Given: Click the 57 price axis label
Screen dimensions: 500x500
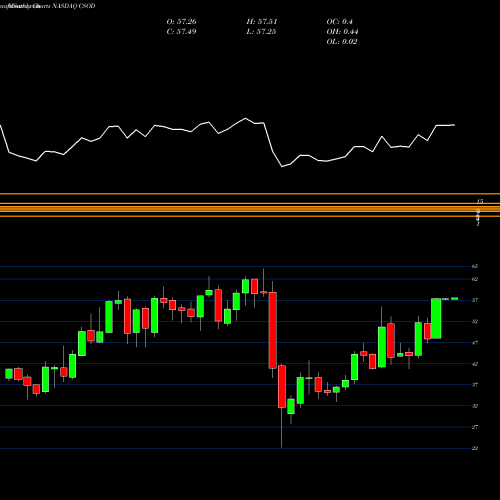Looking at the screenshot, I should point(475,300).
